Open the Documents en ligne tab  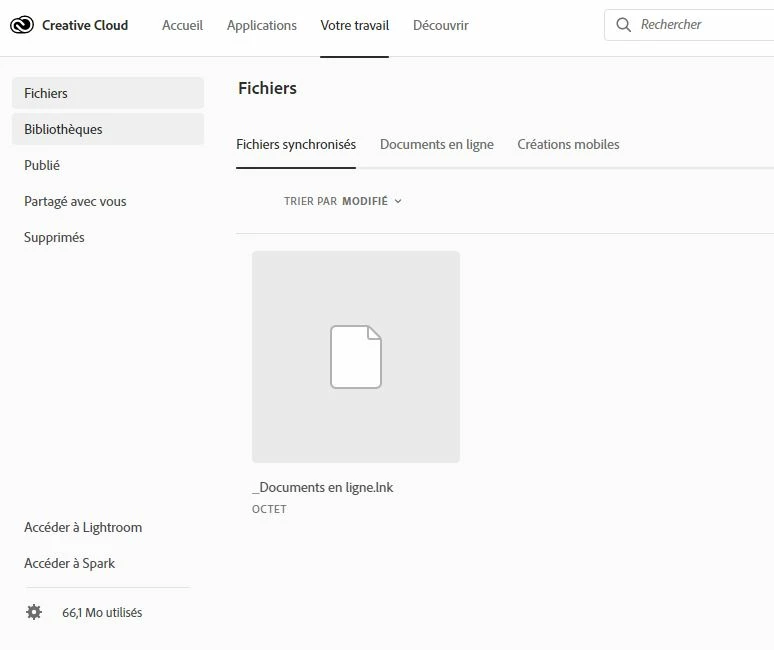437,144
